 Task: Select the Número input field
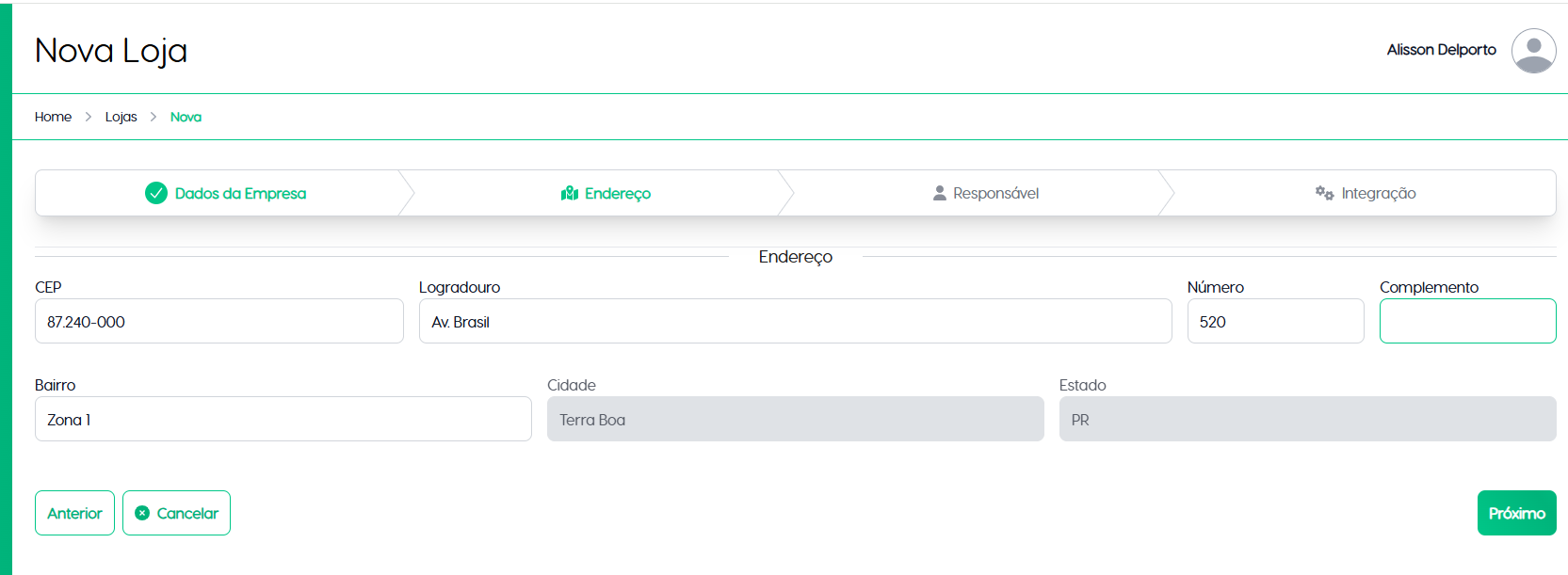click(1275, 322)
